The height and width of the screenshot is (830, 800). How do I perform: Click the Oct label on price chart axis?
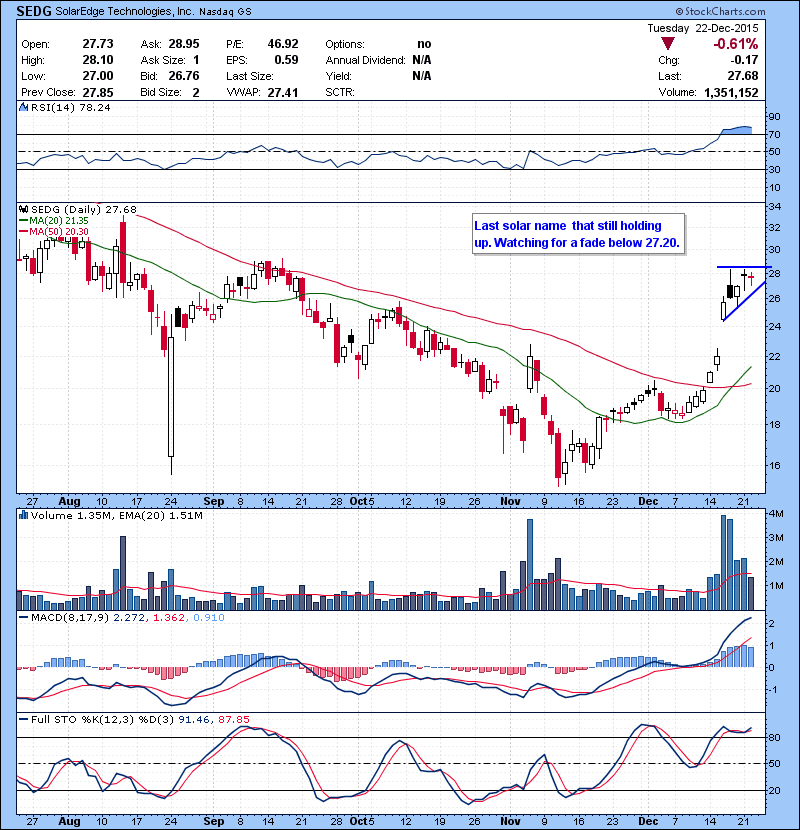[358, 501]
